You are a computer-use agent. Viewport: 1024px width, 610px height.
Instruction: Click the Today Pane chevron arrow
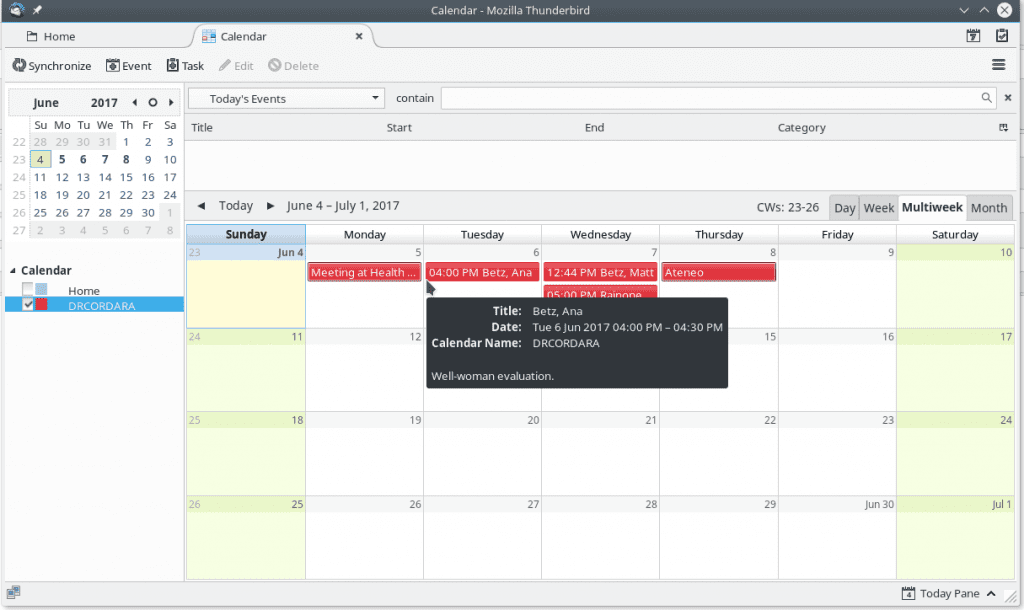tap(991, 593)
